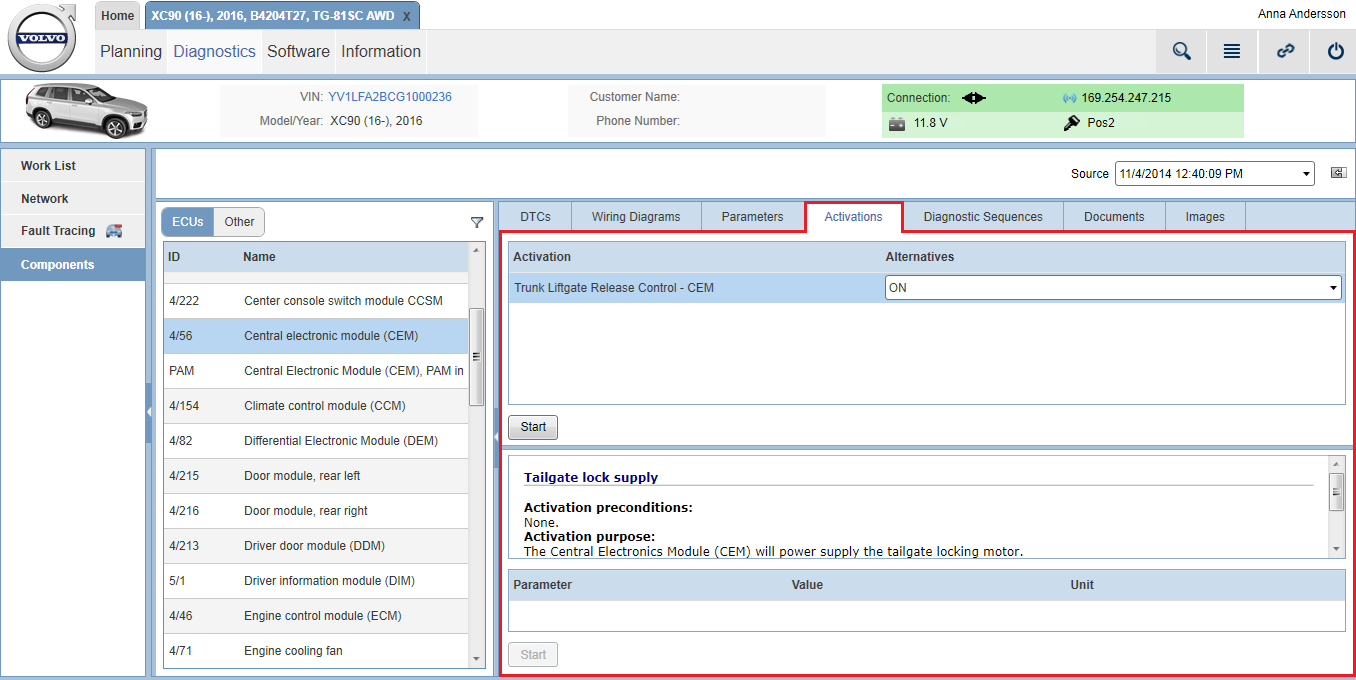1356x680 pixels.
Task: Open Fault Tracing in sidebar
Action: pyautogui.click(x=73, y=231)
